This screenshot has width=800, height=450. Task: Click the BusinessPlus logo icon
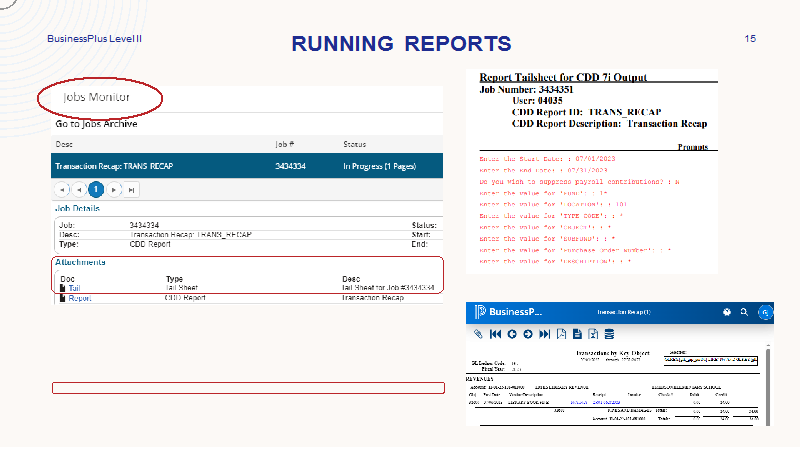480,312
